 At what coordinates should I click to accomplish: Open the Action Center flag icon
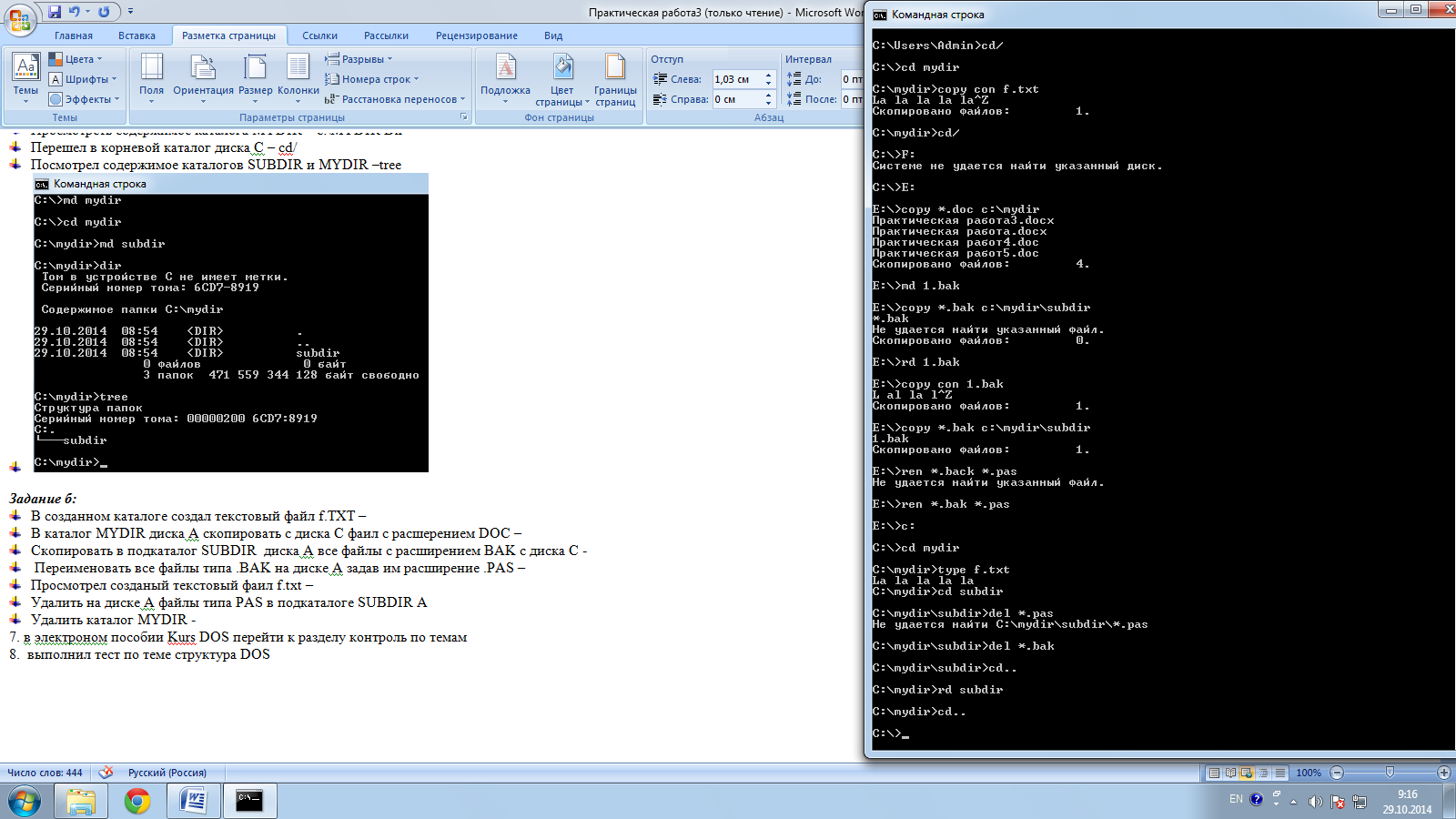click(x=1338, y=802)
